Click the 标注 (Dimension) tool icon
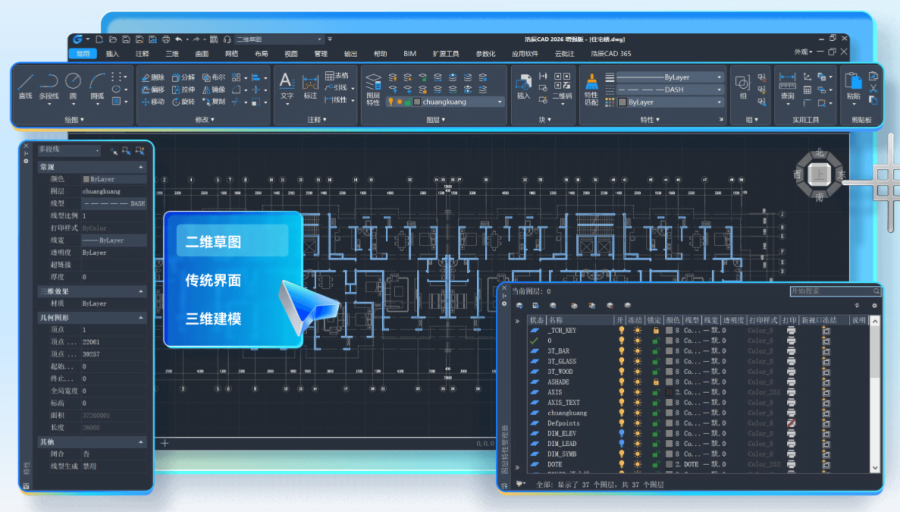The width and height of the screenshot is (900, 512). coord(311,83)
